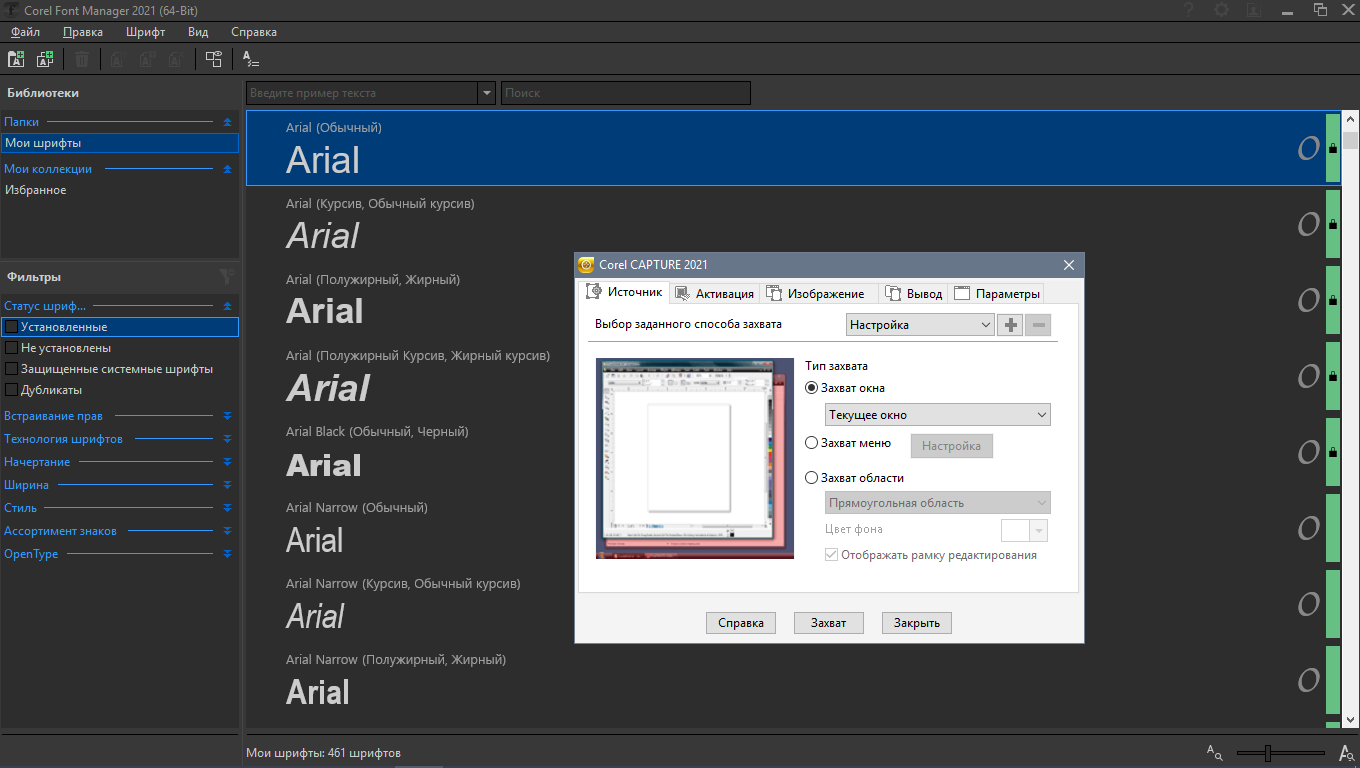The image size is (1360, 768).
Task: Click the plus icon beside the Настройка preset
Action: click(x=1010, y=325)
